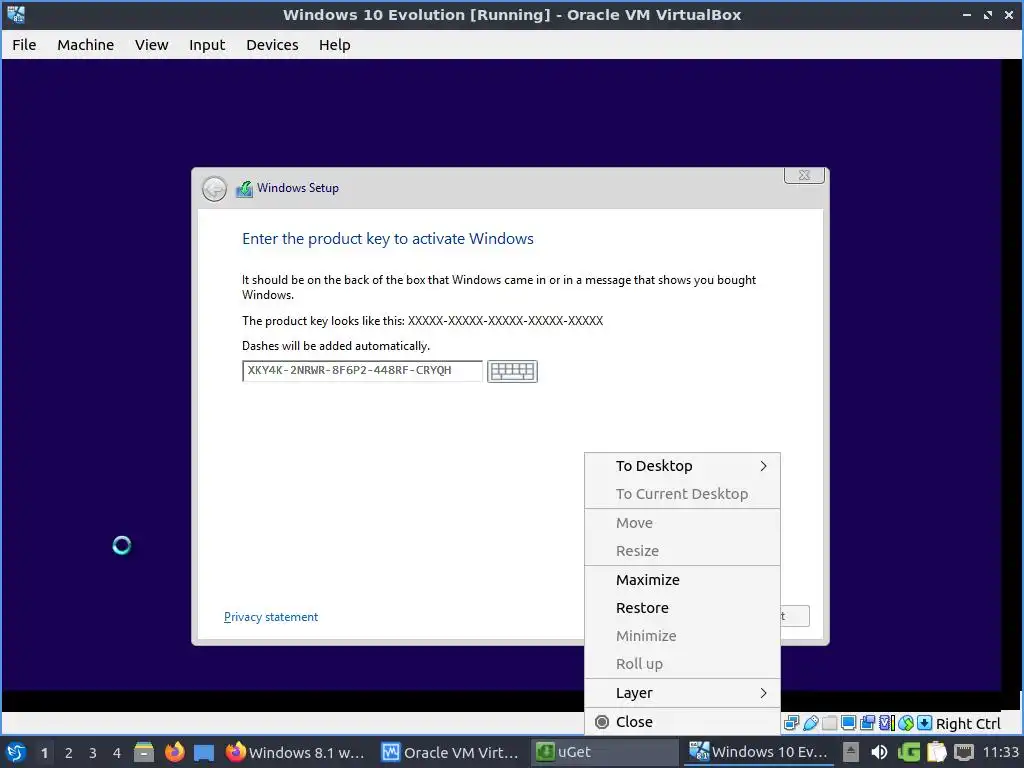Click the keyboard capture arrow status icon
The height and width of the screenshot is (768, 1024).
[924, 723]
